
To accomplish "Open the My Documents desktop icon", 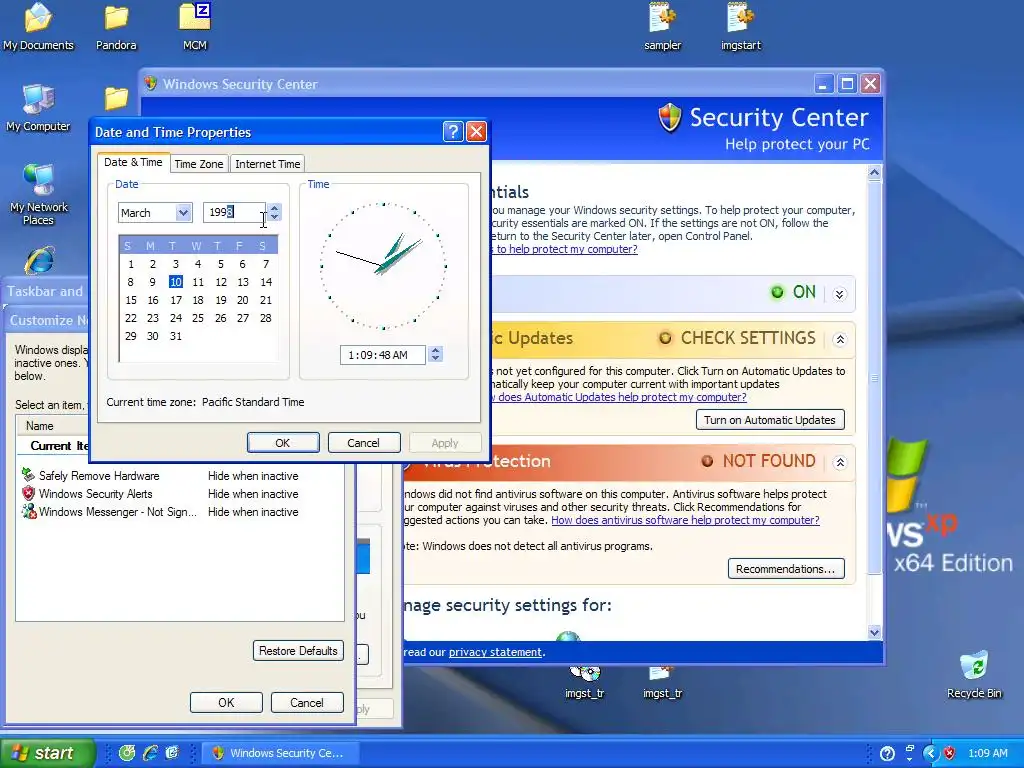I will (38, 26).
